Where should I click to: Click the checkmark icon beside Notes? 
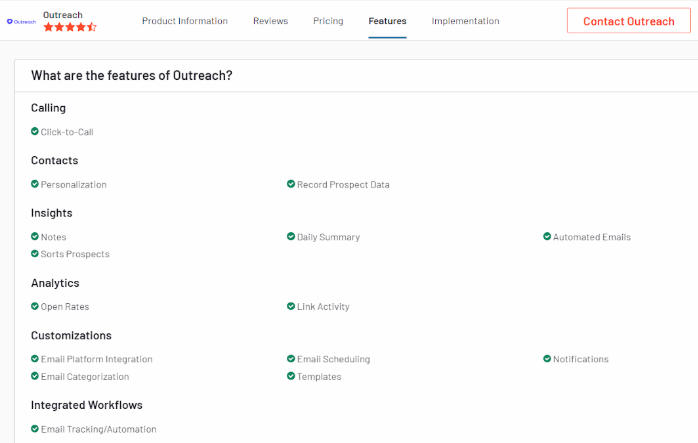tap(35, 236)
